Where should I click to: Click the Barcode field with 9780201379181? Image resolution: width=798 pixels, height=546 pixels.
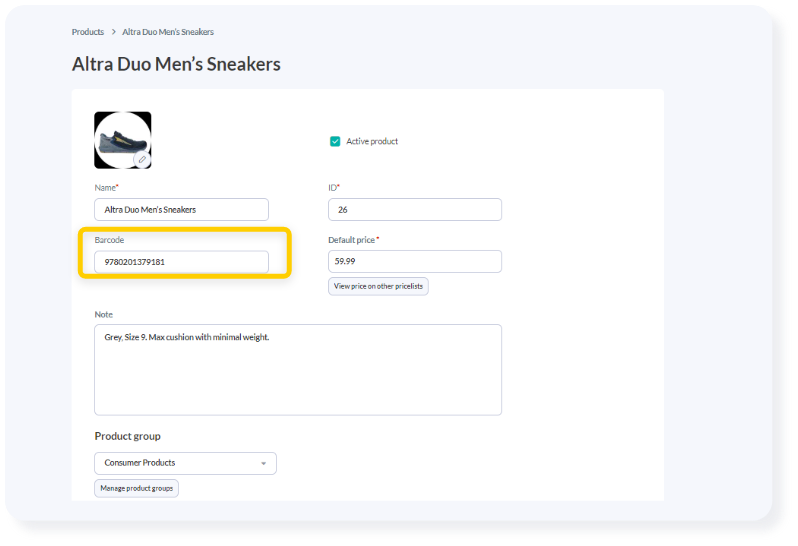click(181, 262)
